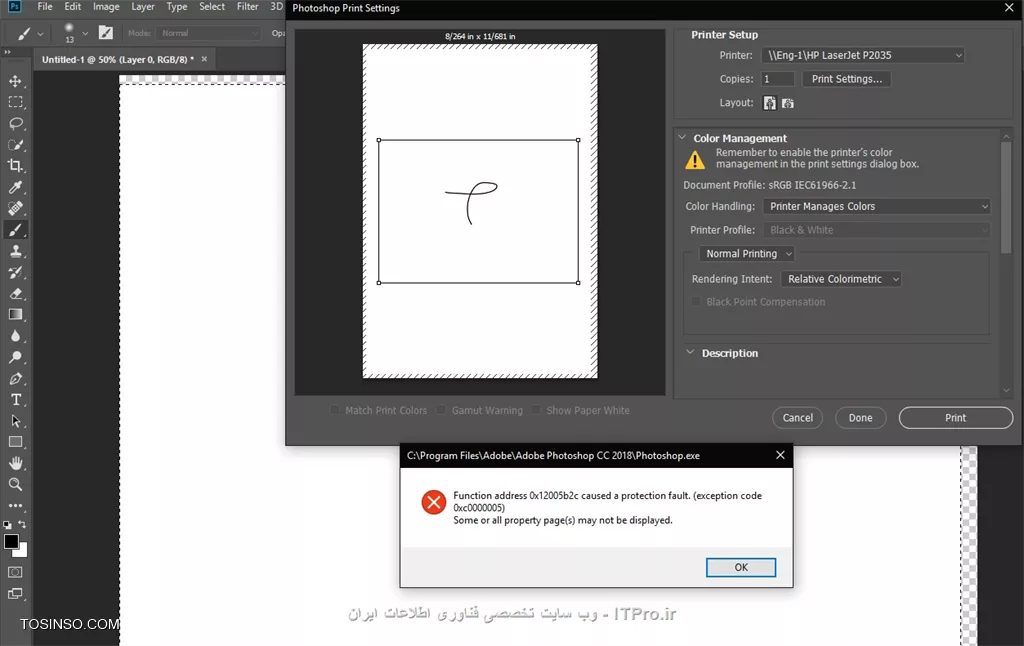The height and width of the screenshot is (646, 1024).
Task: Change screen mode icon
Action: (x=15, y=594)
